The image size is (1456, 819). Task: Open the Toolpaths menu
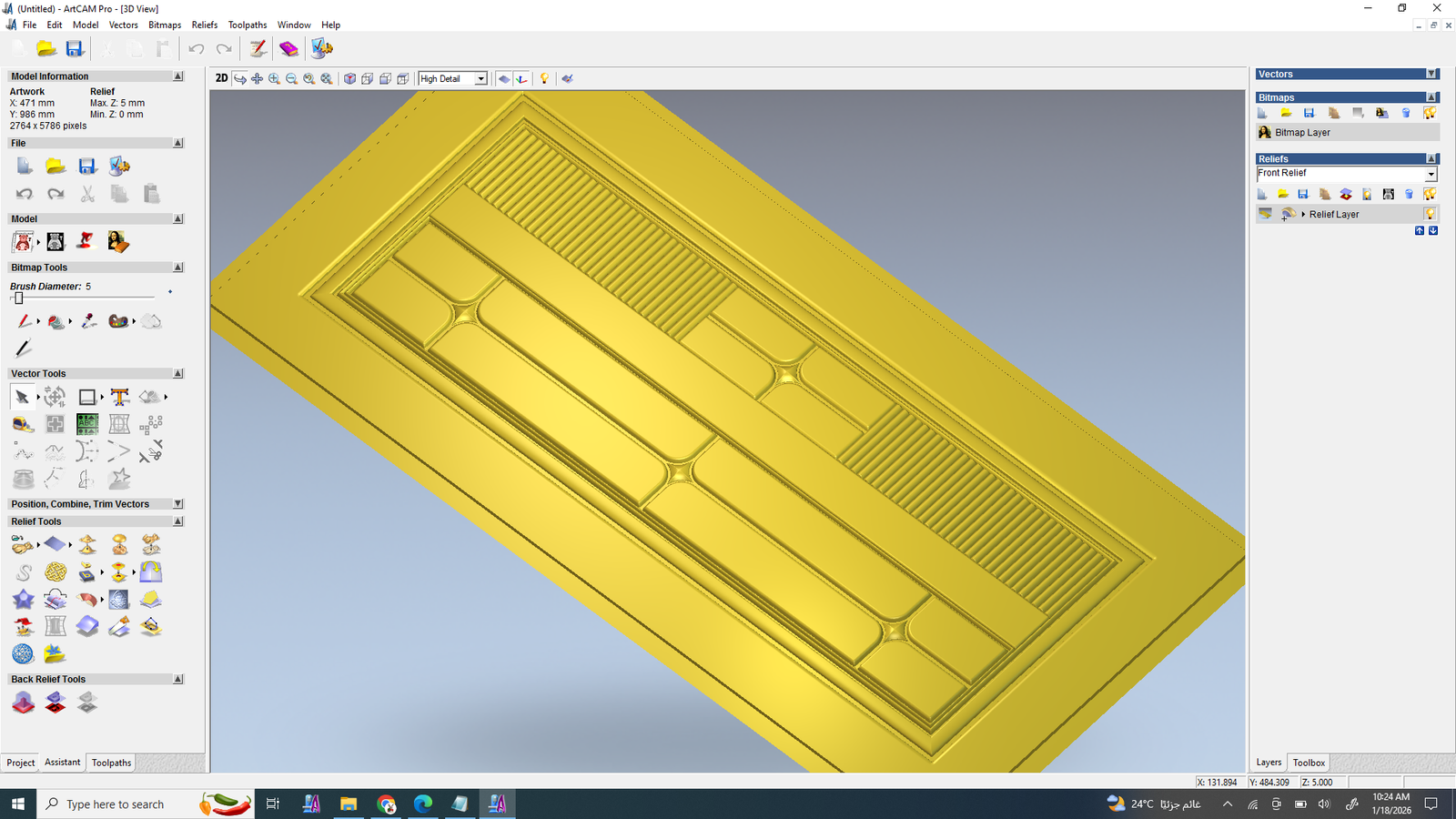click(247, 25)
